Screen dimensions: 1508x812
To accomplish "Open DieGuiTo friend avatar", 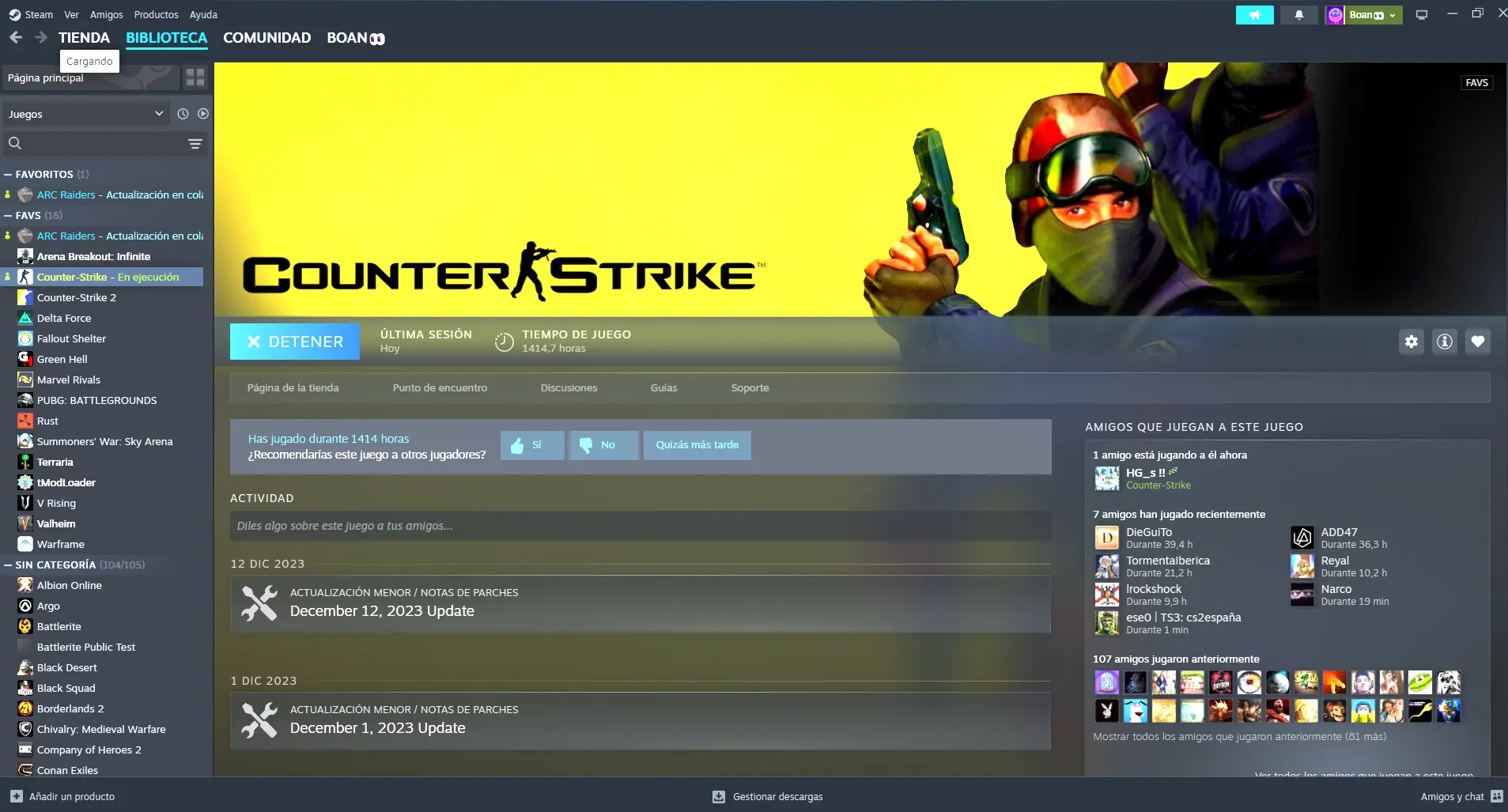I will (1107, 538).
